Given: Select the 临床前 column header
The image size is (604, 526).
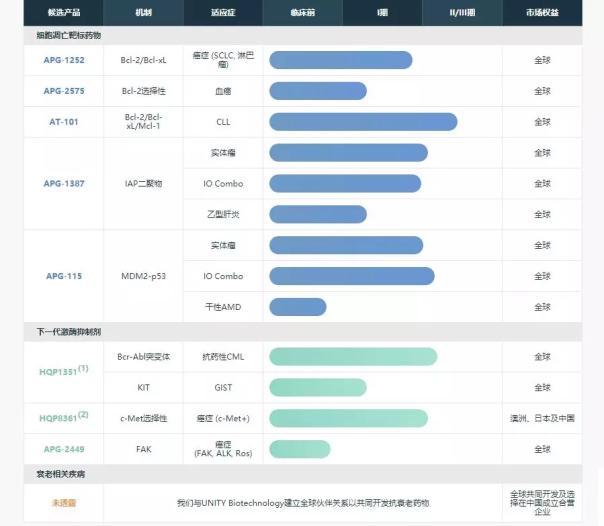Looking at the screenshot, I should [303, 13].
